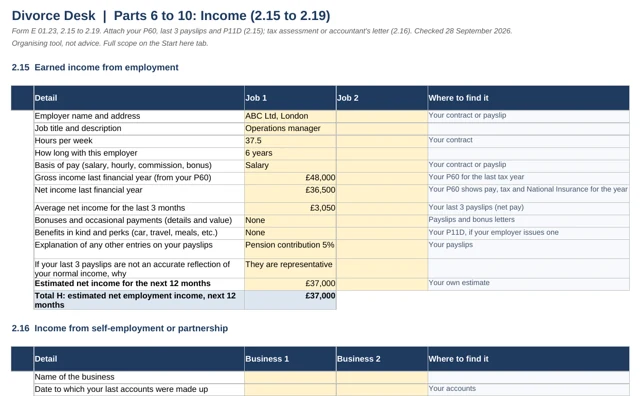640x396 pixels.
Task: Click the £3,050 average net income cell
Action: pos(290,208)
